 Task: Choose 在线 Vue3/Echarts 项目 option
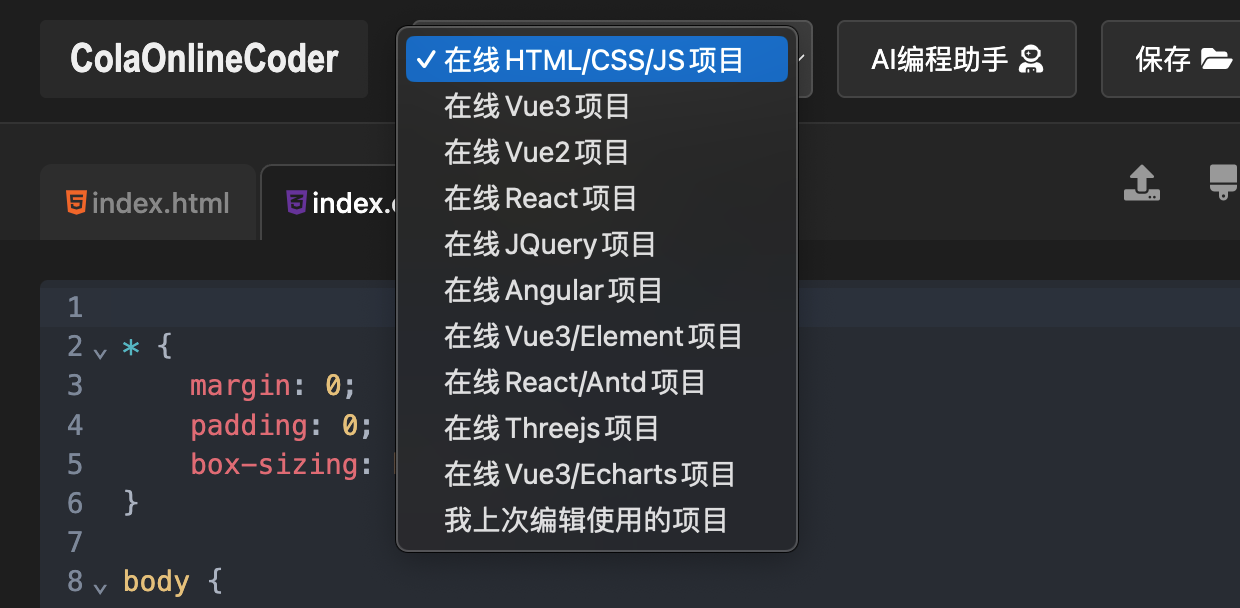click(x=597, y=474)
